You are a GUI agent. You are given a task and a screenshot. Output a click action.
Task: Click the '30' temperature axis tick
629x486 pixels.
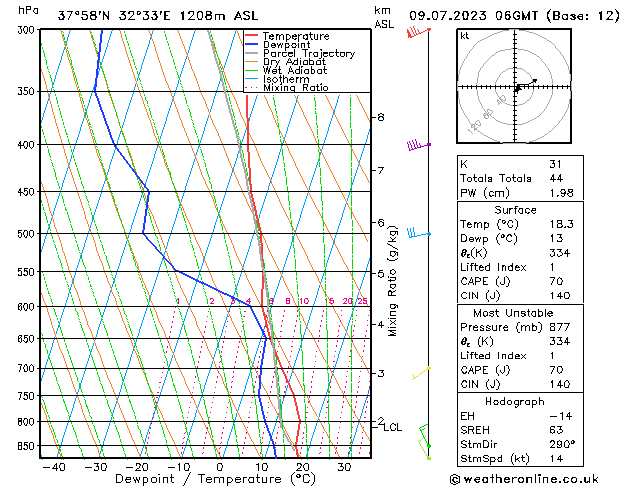coord(344,467)
